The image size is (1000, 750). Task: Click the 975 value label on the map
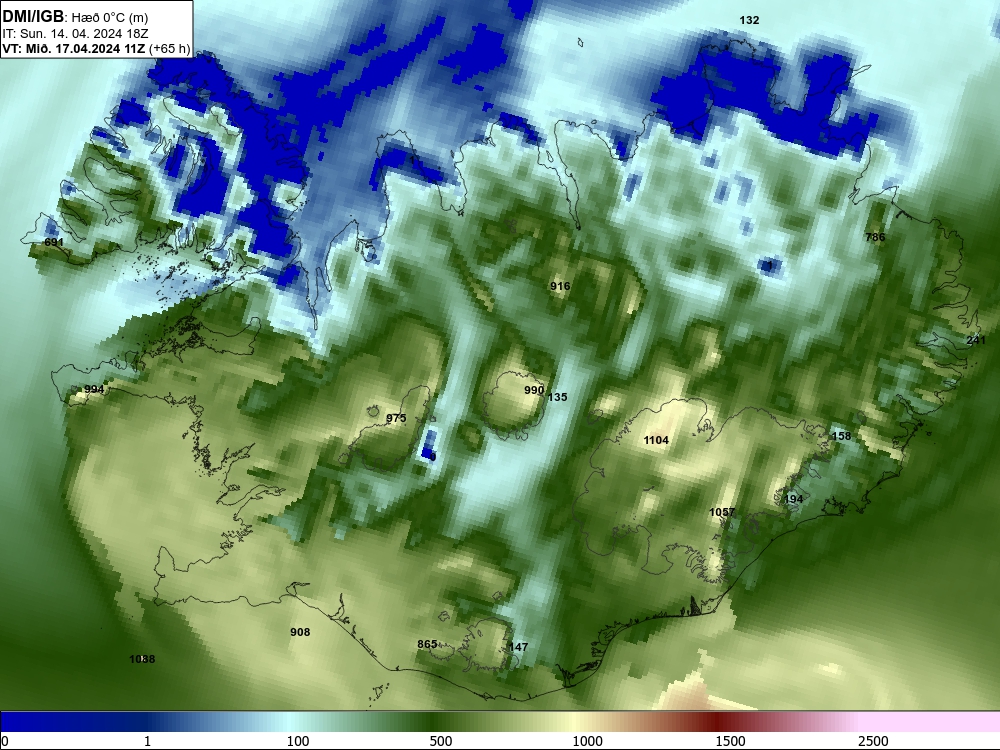click(x=396, y=418)
